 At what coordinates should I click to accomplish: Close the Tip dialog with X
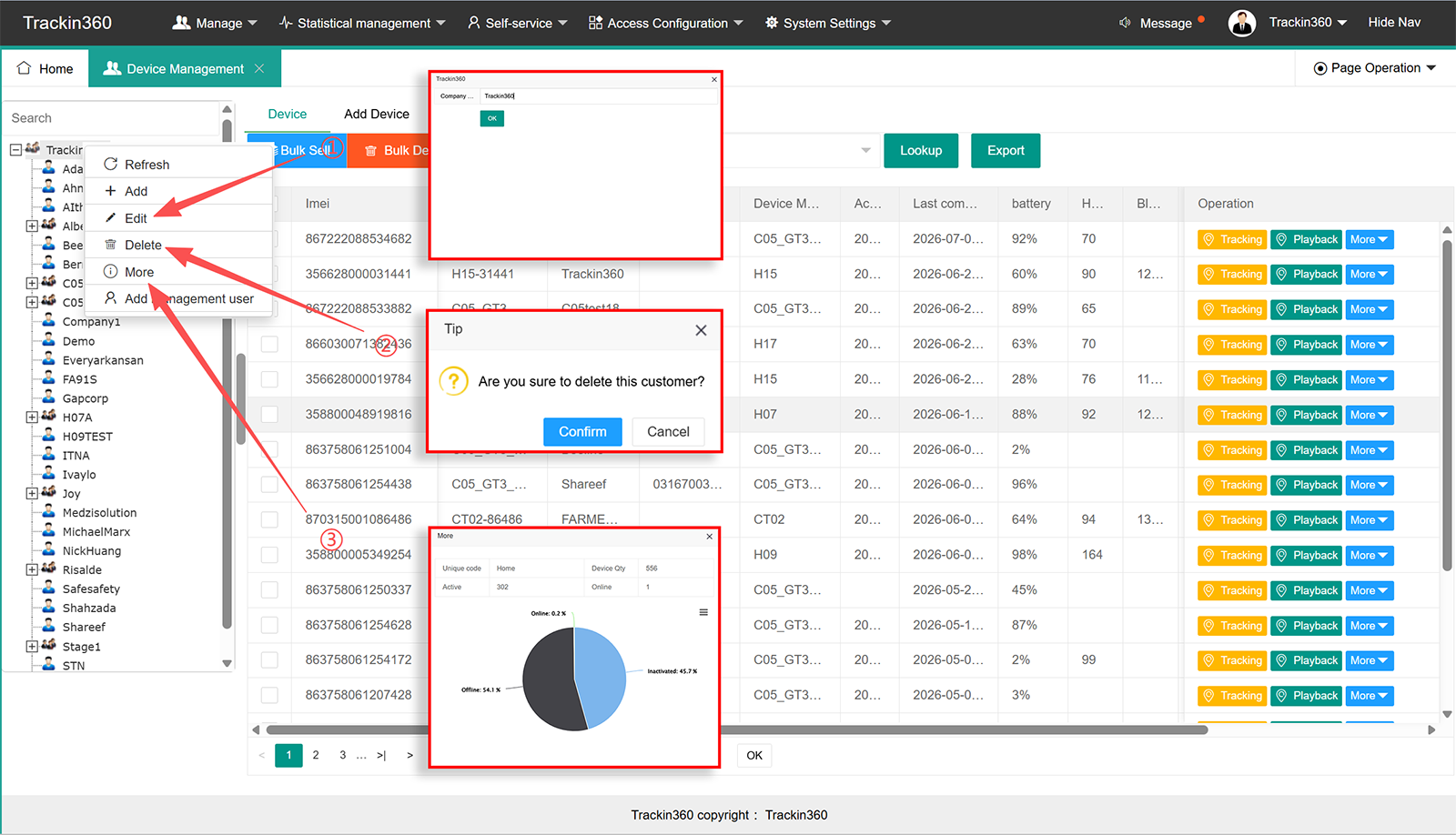[x=701, y=330]
